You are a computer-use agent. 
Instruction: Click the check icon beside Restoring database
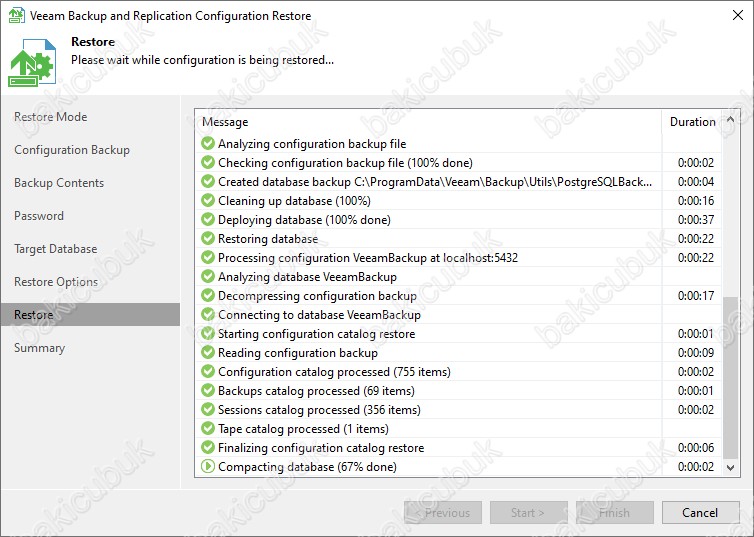pos(208,238)
